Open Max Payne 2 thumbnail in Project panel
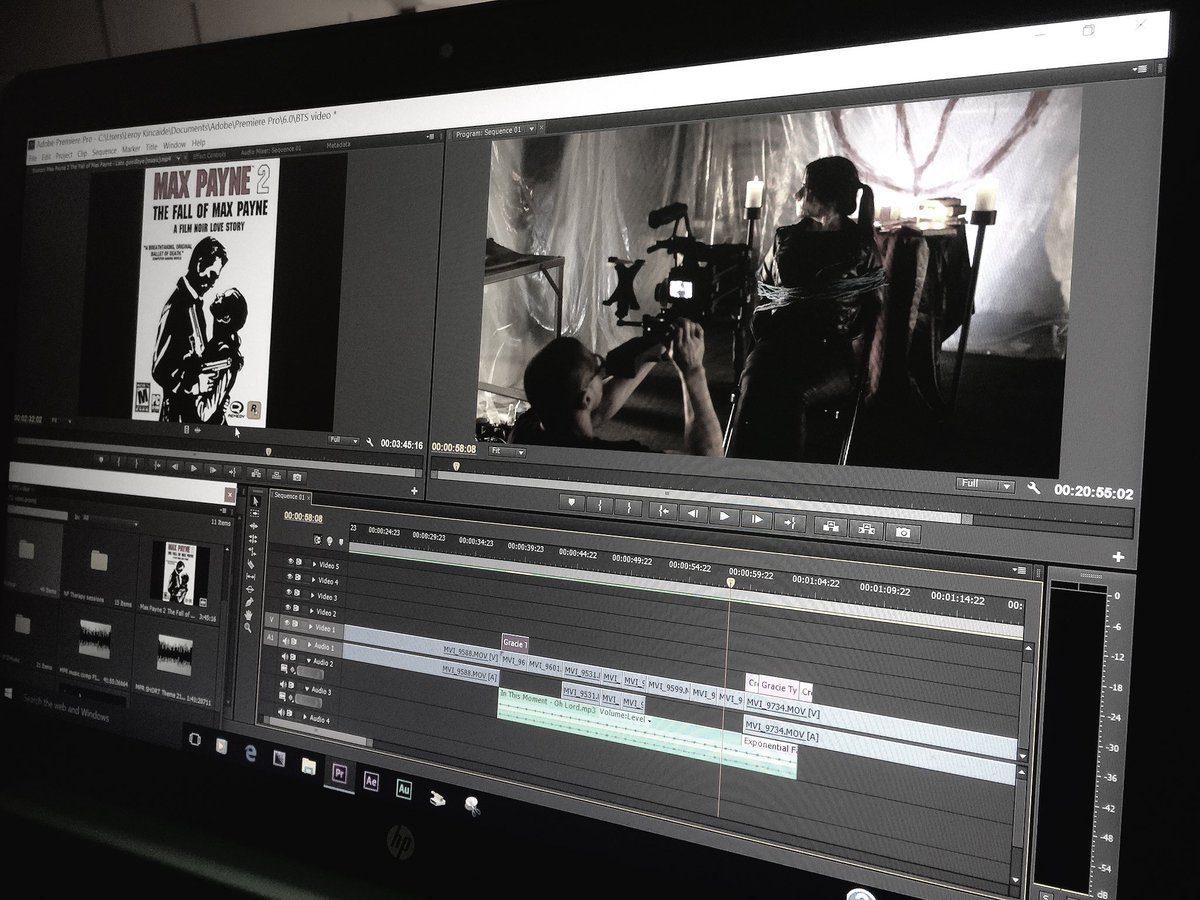The width and height of the screenshot is (1200, 900). coord(179,573)
